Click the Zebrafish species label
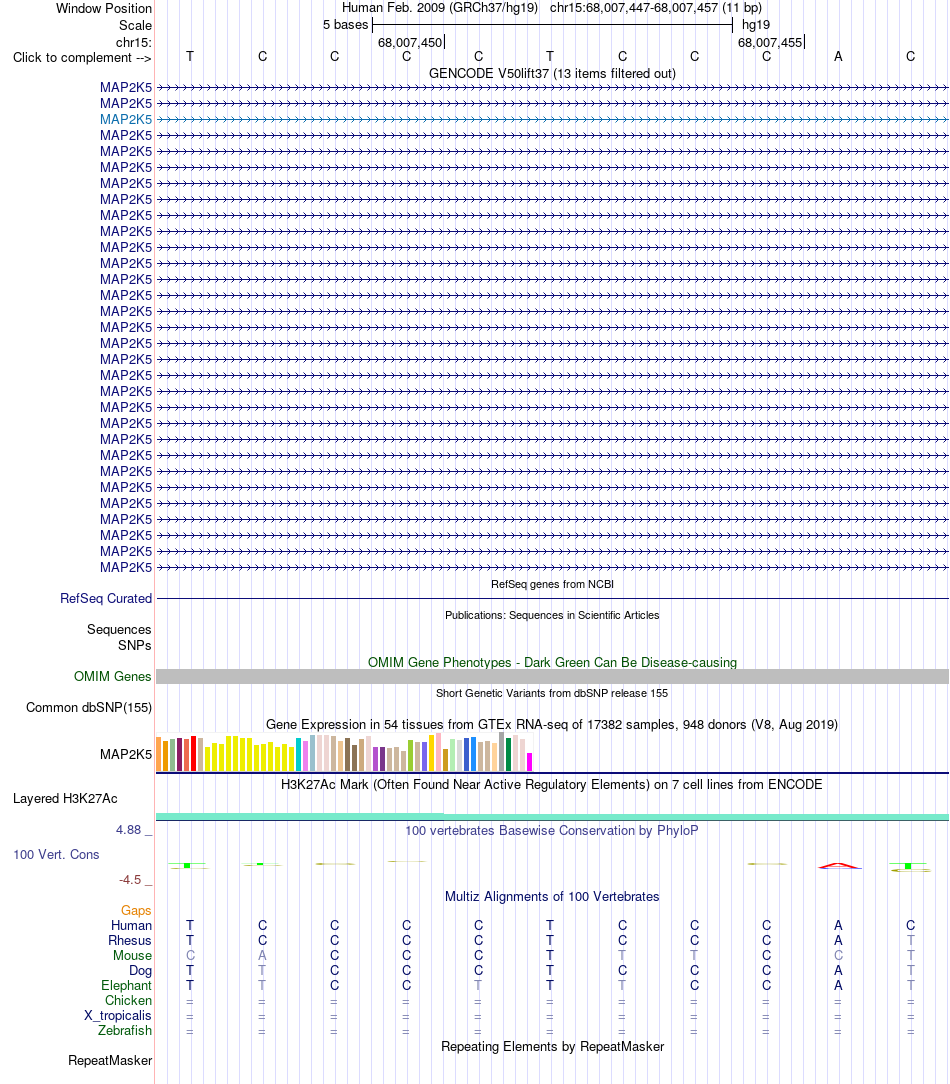The image size is (950, 1084). point(125,1031)
